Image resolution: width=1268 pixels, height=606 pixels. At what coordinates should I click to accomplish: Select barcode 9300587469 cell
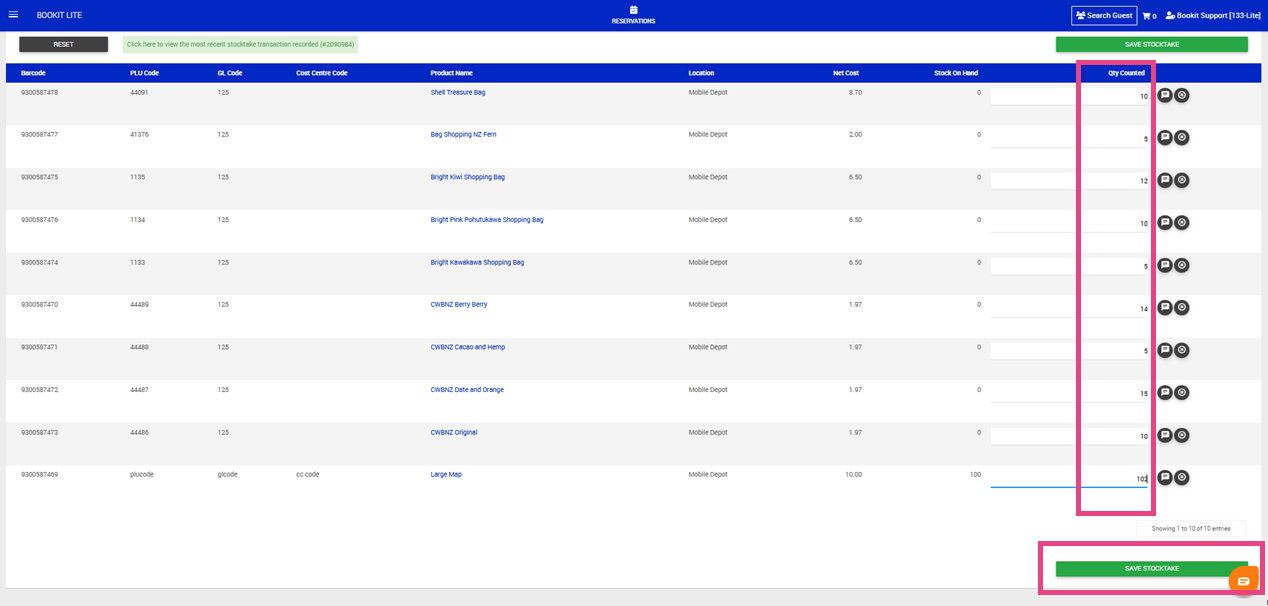[x=39, y=475]
